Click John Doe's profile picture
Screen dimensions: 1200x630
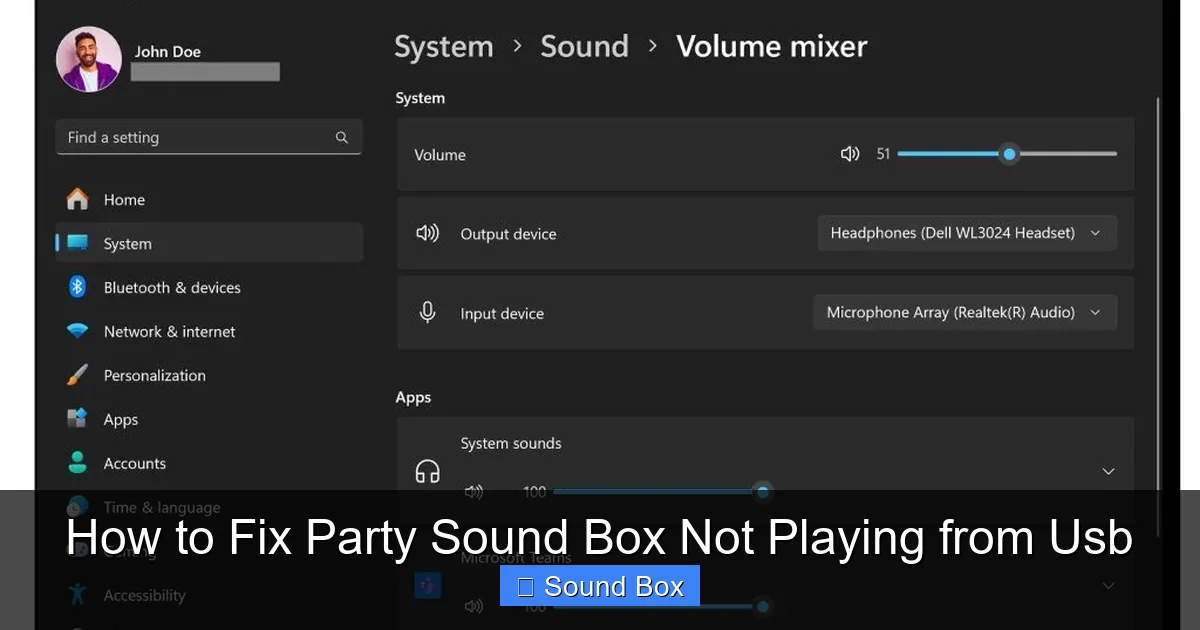click(x=88, y=59)
